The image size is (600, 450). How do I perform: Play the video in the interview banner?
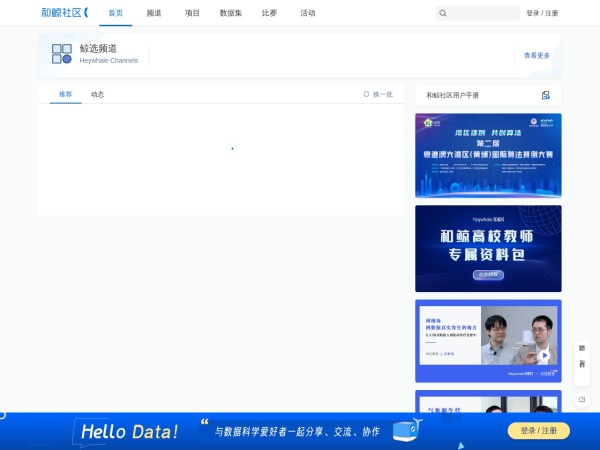pyautogui.click(x=544, y=354)
